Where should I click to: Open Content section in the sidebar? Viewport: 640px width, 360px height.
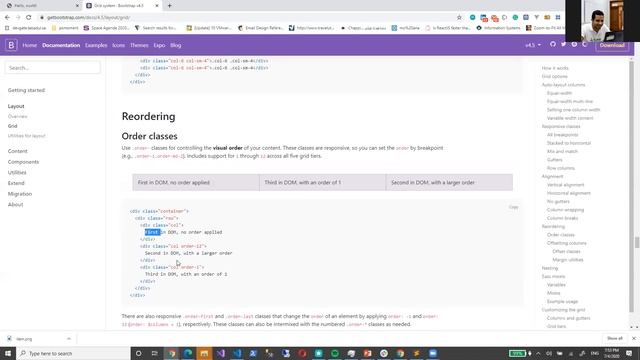tap(18, 151)
